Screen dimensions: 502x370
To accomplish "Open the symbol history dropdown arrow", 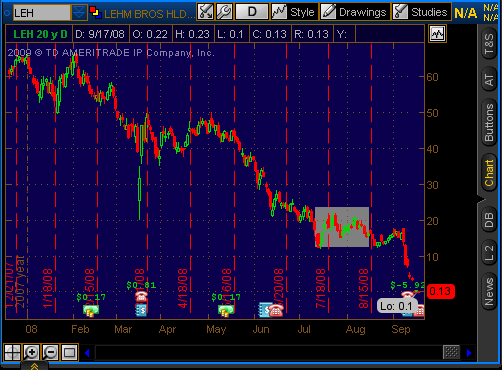I will pyautogui.click(x=79, y=13).
